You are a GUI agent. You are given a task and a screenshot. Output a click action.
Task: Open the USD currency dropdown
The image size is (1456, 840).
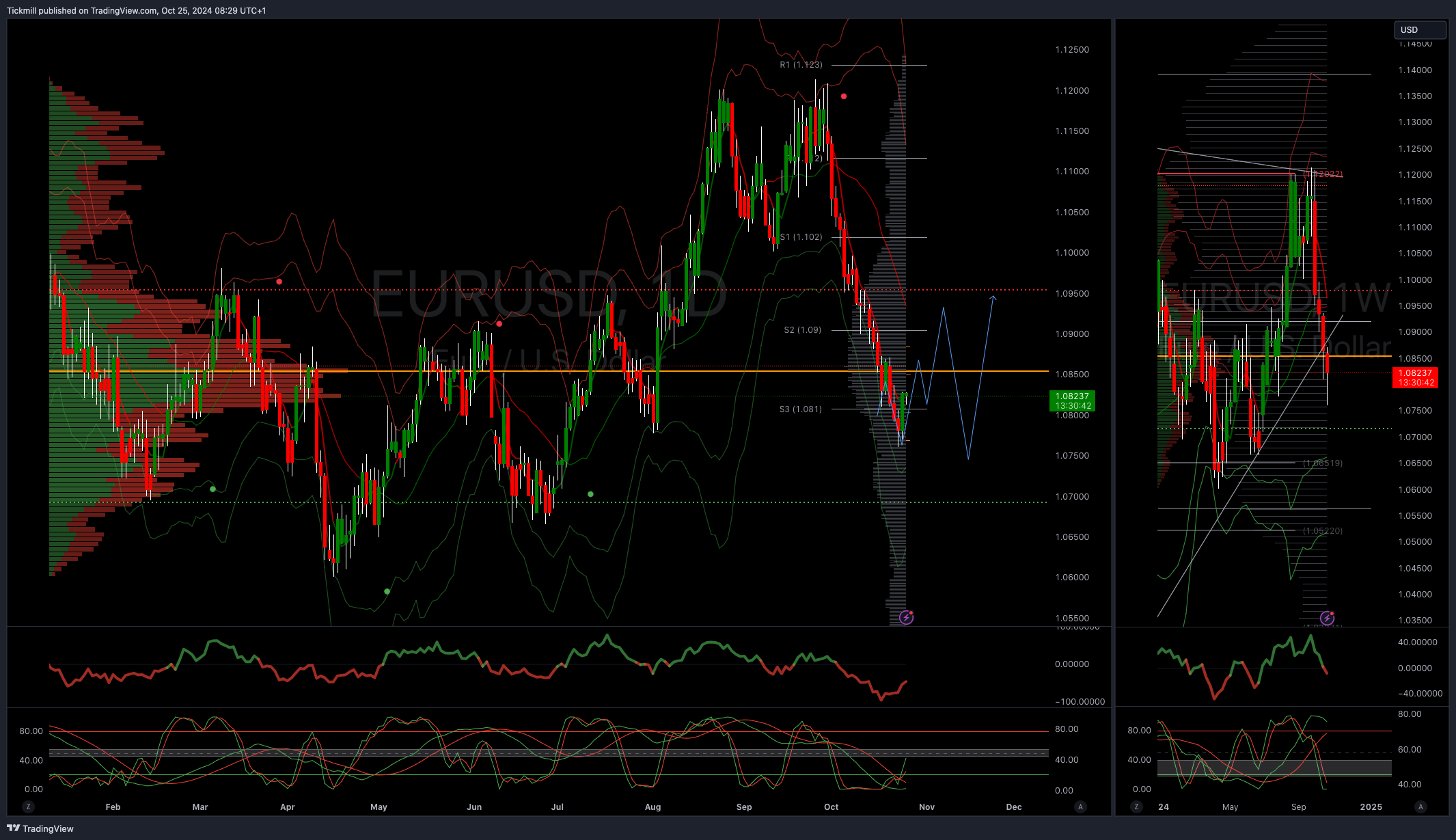coord(1420,29)
